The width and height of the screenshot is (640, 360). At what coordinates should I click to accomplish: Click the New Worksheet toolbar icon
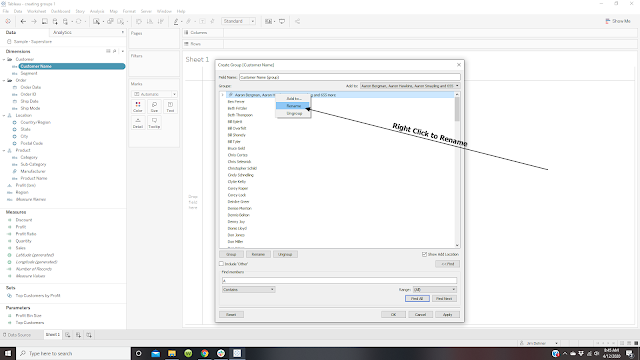pyautogui.click(x=96, y=21)
